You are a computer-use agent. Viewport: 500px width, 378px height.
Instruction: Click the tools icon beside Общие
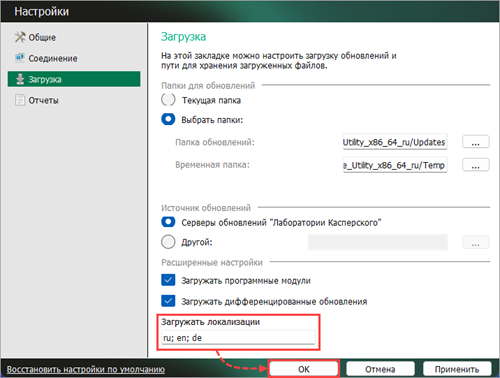[x=20, y=37]
